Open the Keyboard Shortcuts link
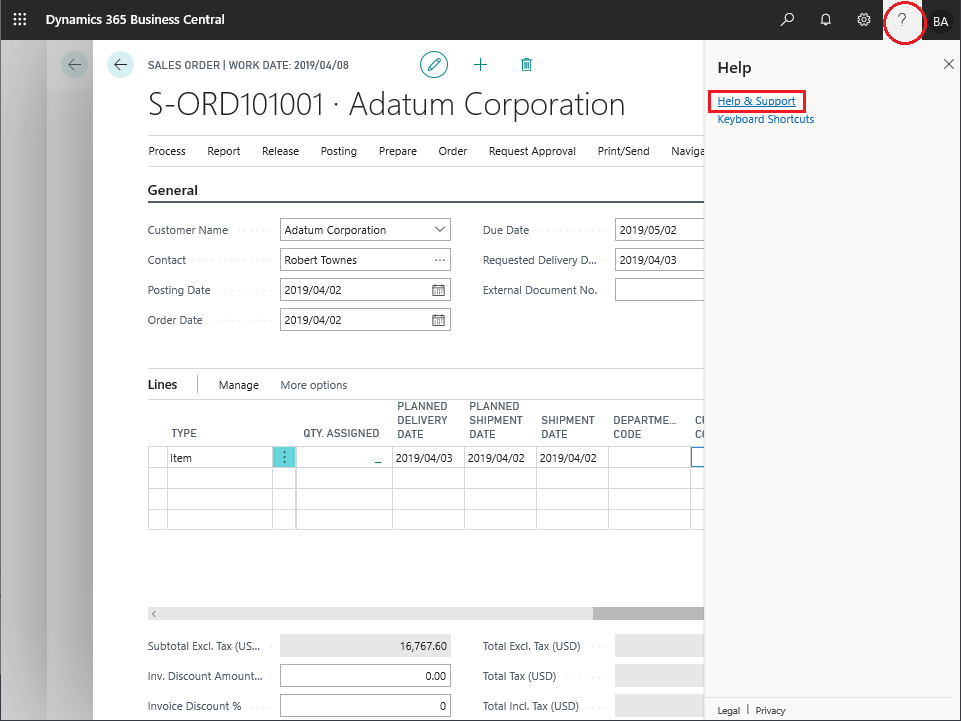This screenshot has width=961, height=721. [x=765, y=119]
